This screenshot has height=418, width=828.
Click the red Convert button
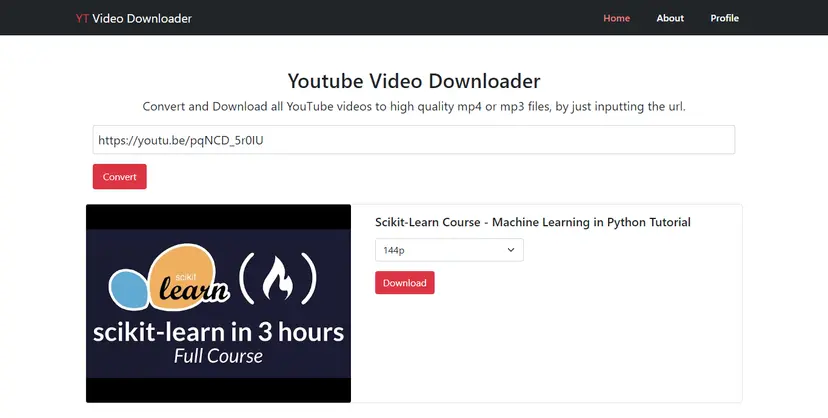(x=120, y=177)
